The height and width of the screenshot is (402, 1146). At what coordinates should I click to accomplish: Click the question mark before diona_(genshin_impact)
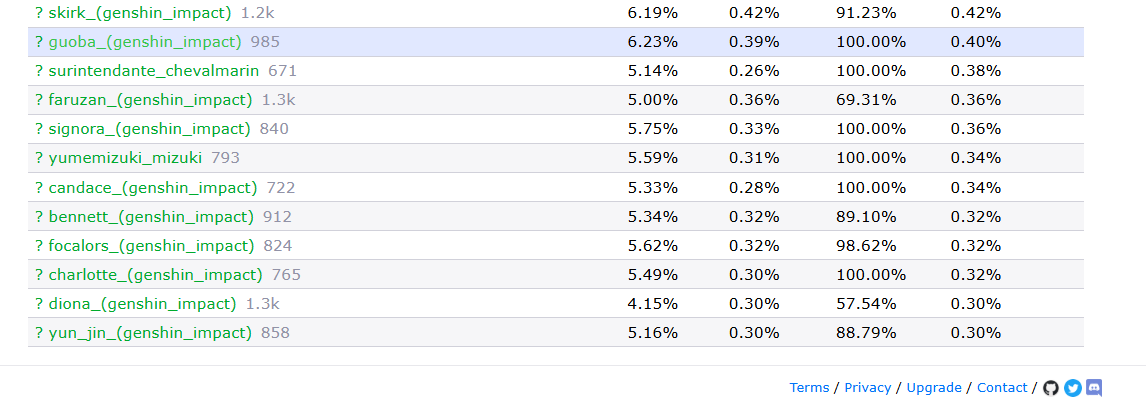39,304
